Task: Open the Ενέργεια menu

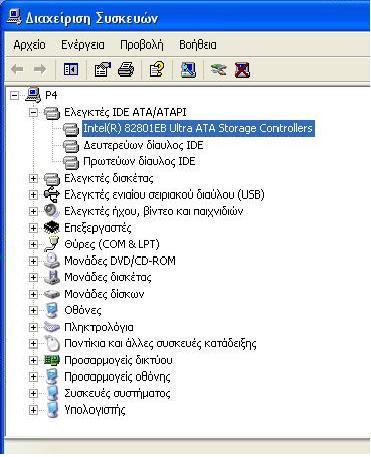Action: coord(83,45)
